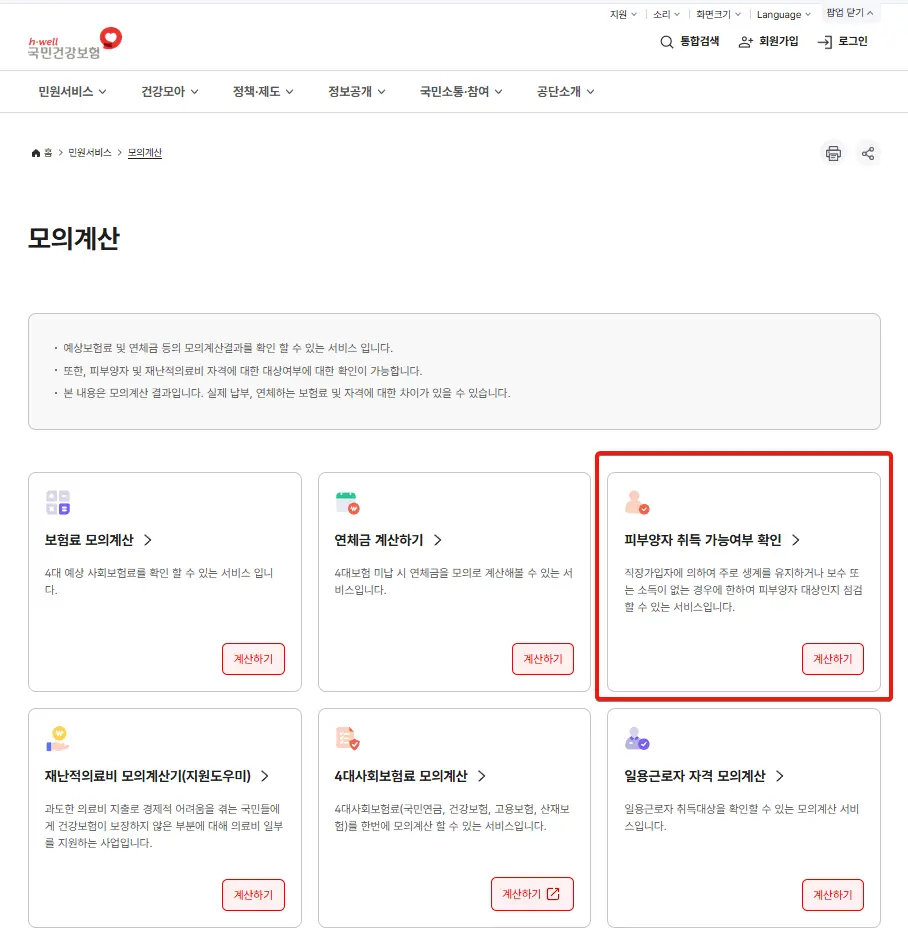
Task: Click the 연체금 계산하기 calendar icon
Action: 346,502
